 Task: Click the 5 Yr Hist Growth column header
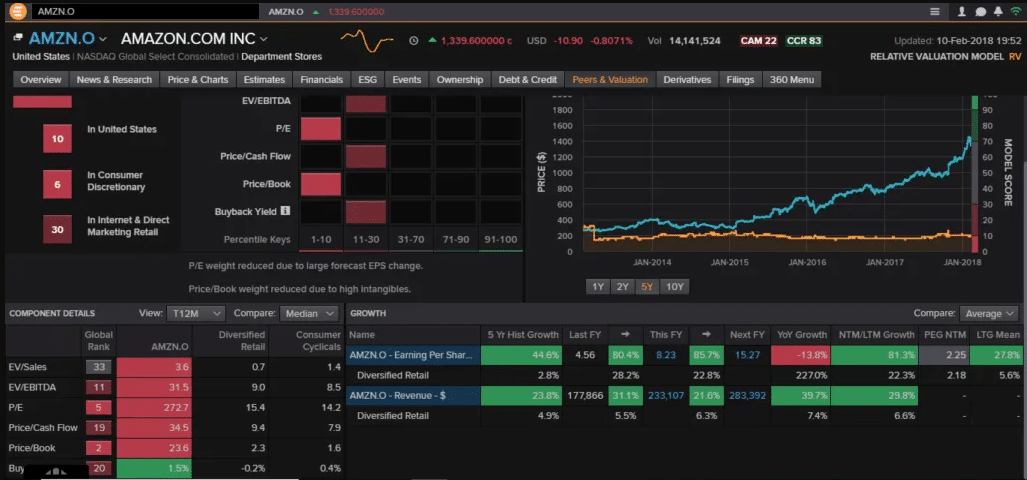coord(521,334)
